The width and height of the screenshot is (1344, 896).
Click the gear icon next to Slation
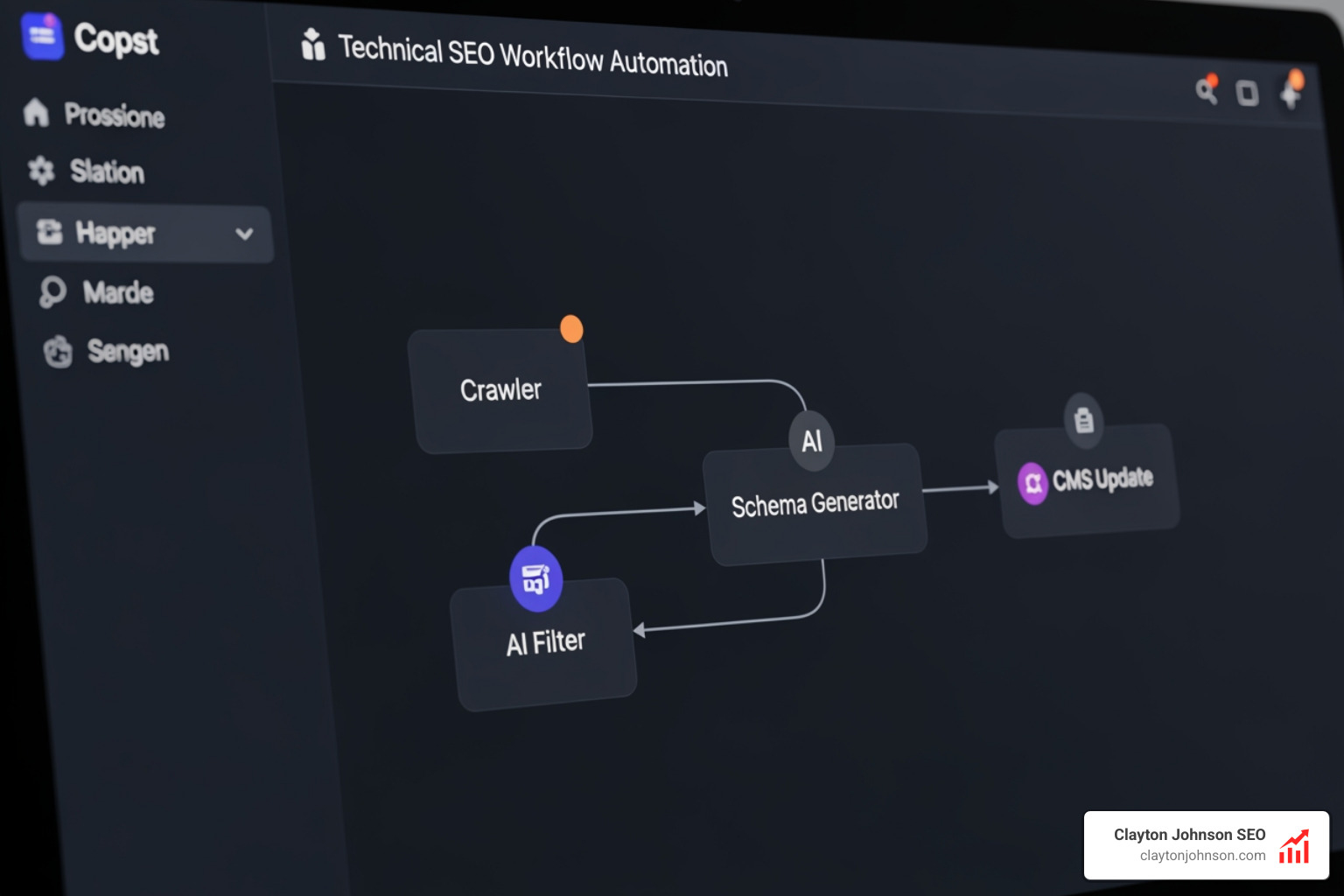39,171
